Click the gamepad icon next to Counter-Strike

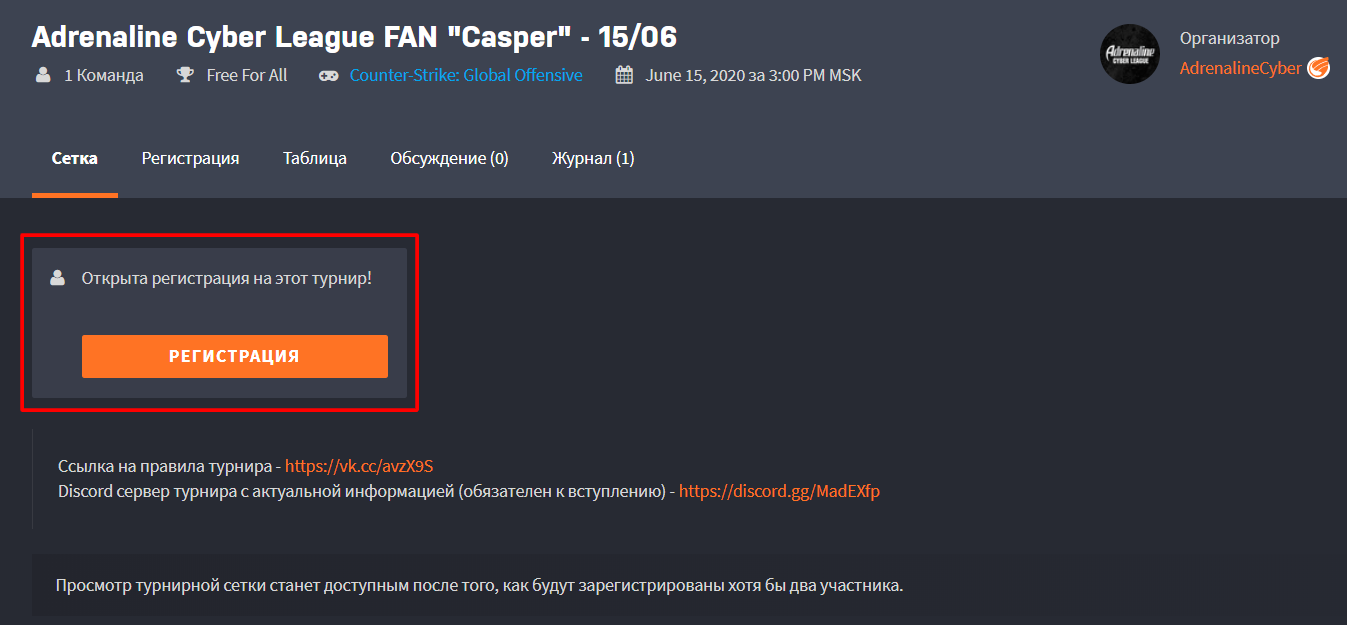tap(328, 75)
